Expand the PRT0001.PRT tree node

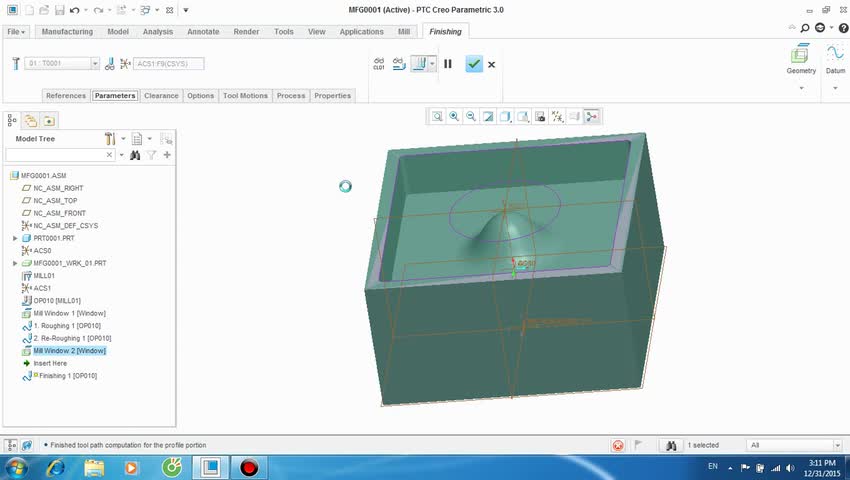click(x=15, y=238)
